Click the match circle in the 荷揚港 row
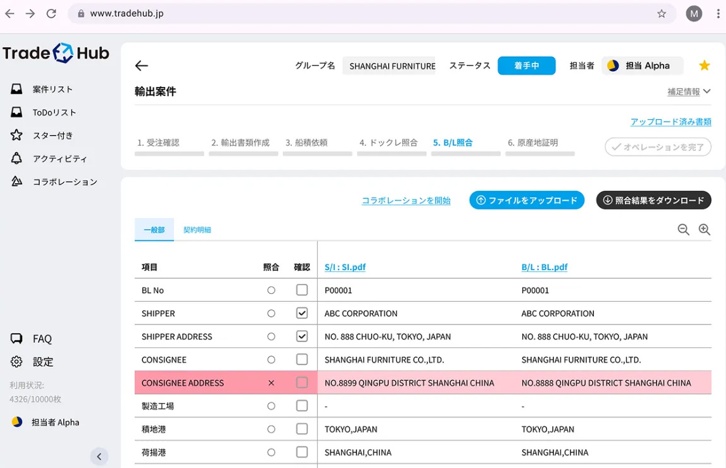The image size is (726, 468). point(271,452)
